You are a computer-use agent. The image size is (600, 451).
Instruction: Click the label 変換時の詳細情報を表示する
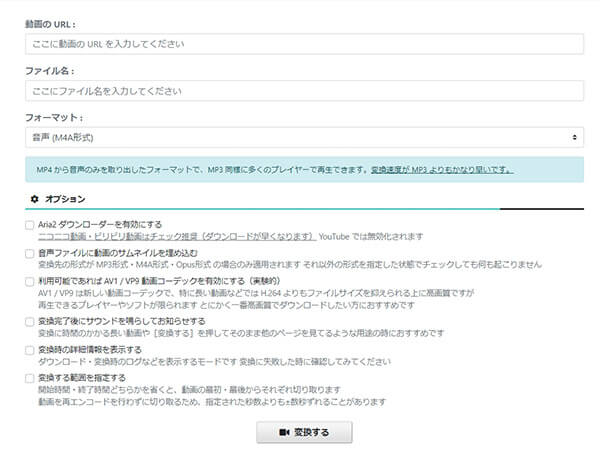90,350
